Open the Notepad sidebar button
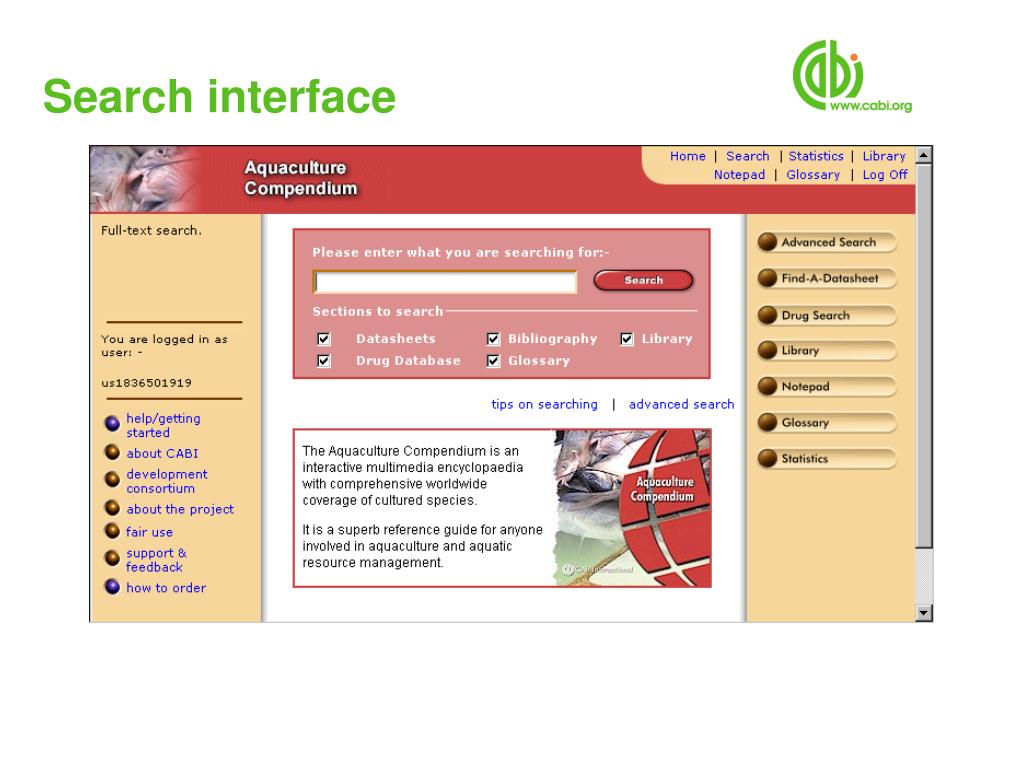Viewport: 1024px width, 768px height. (x=827, y=387)
